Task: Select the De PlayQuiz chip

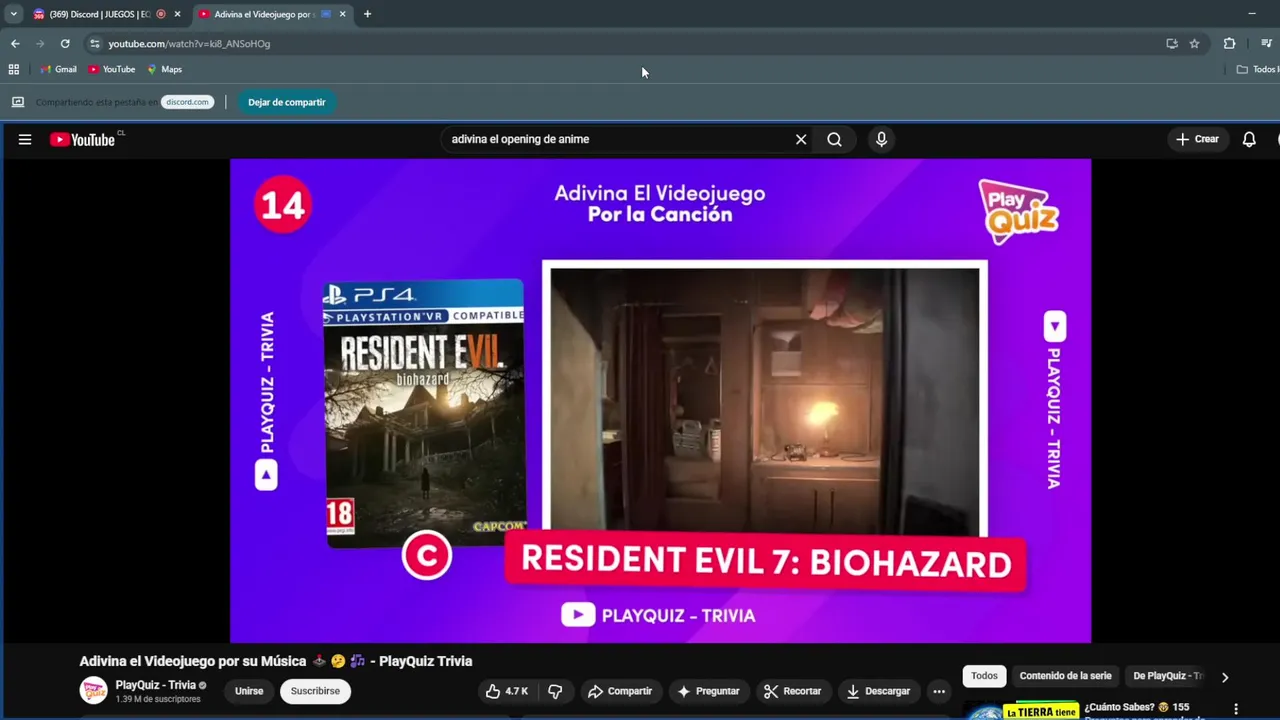Action: pos(1167,676)
